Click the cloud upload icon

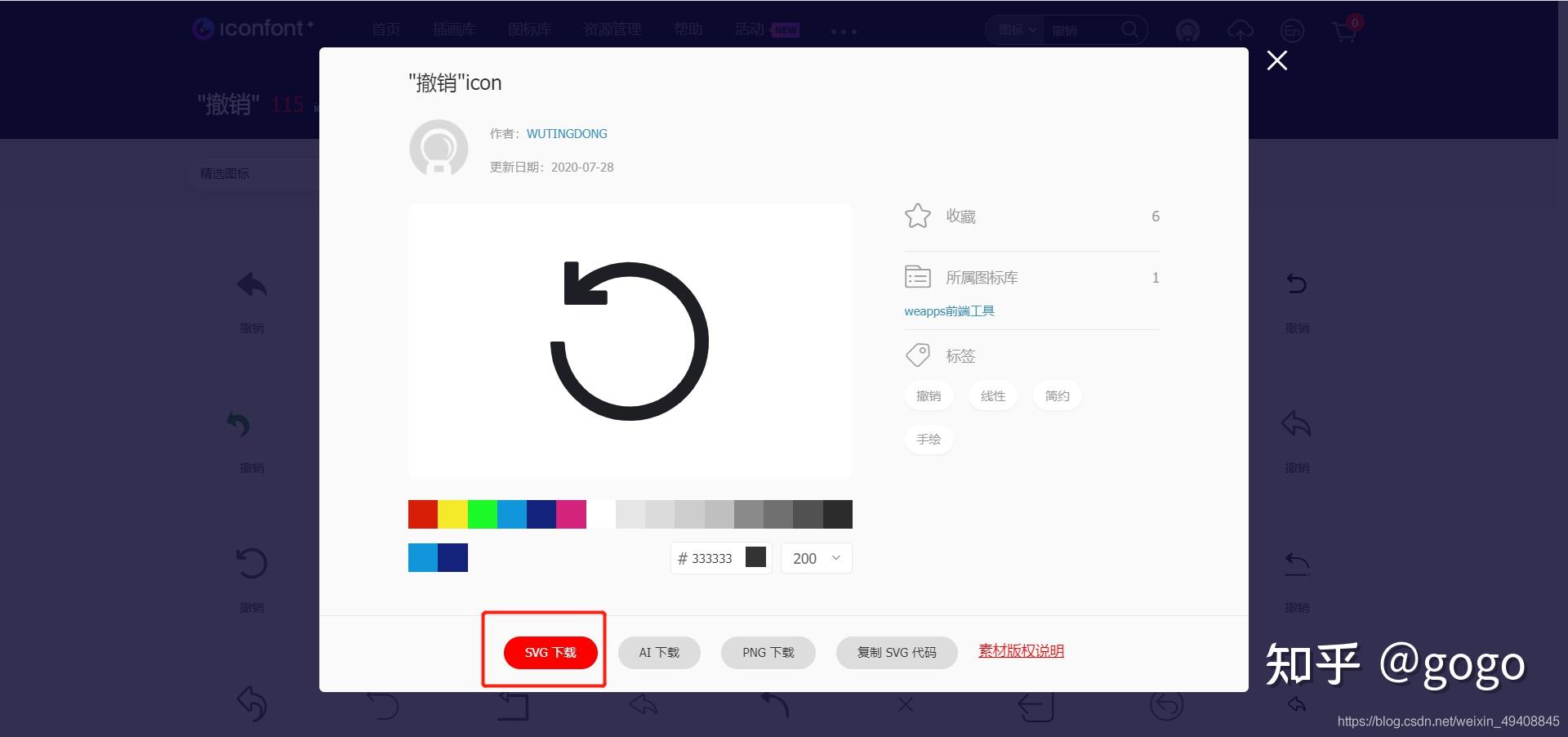1240,31
